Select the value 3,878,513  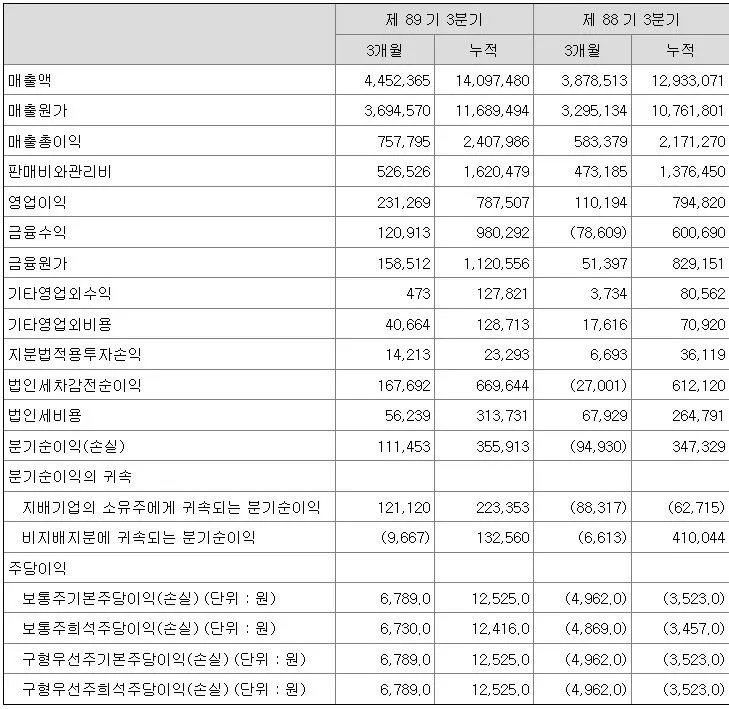[x=594, y=80]
